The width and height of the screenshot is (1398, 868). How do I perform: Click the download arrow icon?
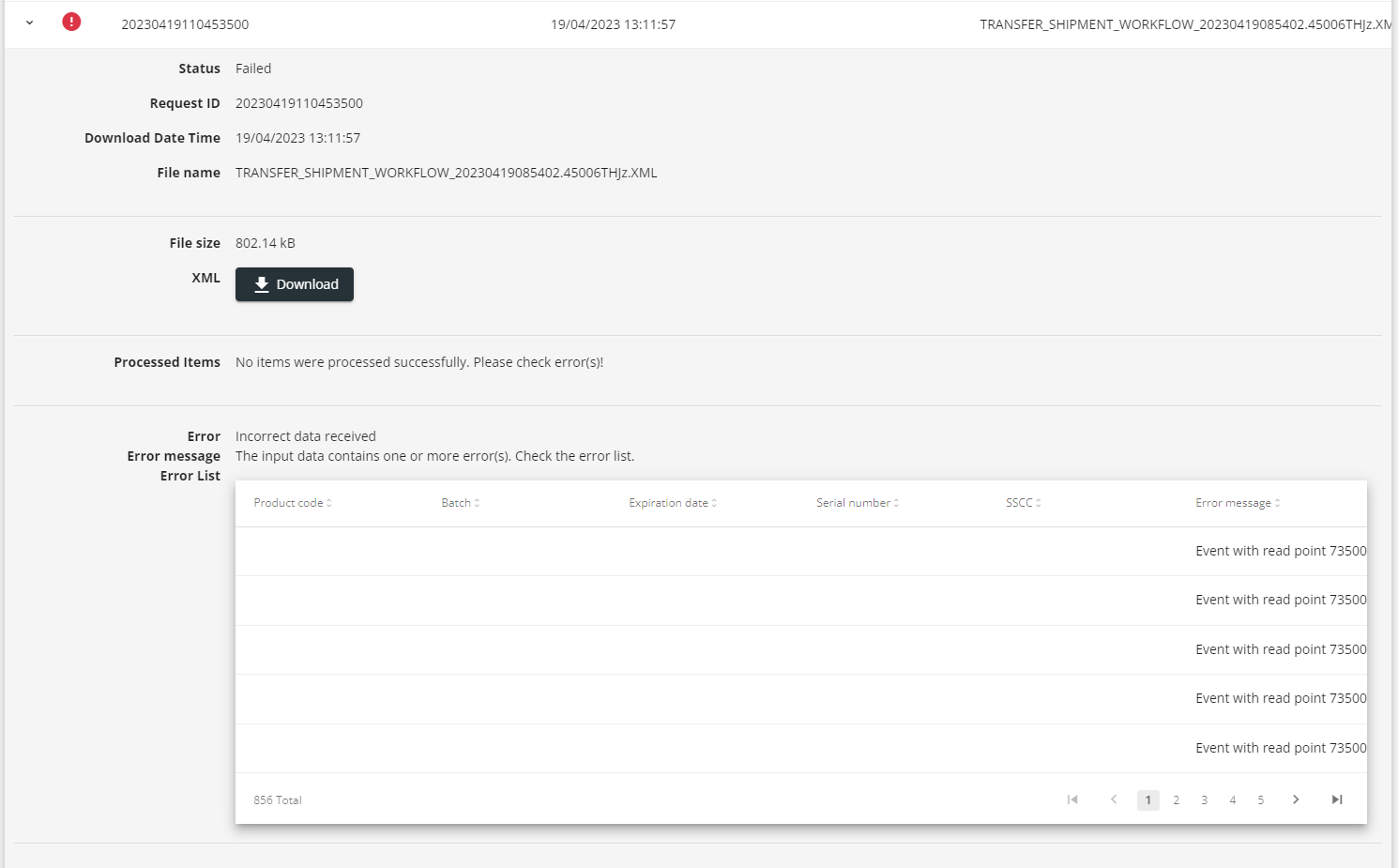pyautogui.click(x=261, y=284)
